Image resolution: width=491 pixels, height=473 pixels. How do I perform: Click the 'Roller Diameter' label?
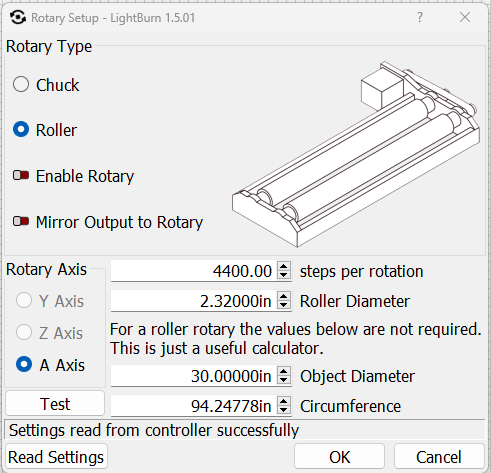point(355,301)
